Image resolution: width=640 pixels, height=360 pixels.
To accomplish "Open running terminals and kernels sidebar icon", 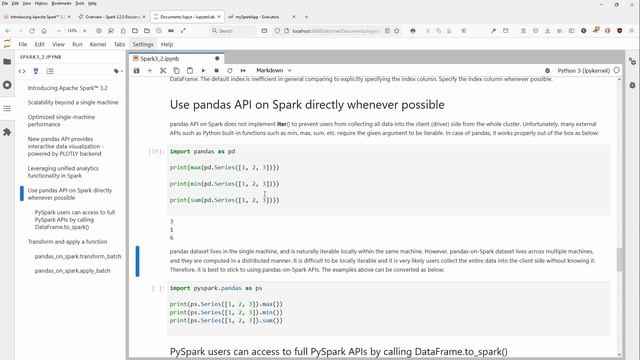I will pos(7,85).
